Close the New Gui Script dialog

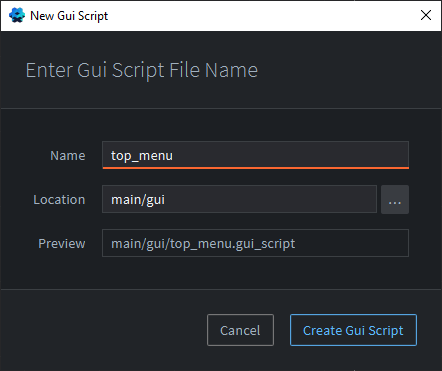426,15
